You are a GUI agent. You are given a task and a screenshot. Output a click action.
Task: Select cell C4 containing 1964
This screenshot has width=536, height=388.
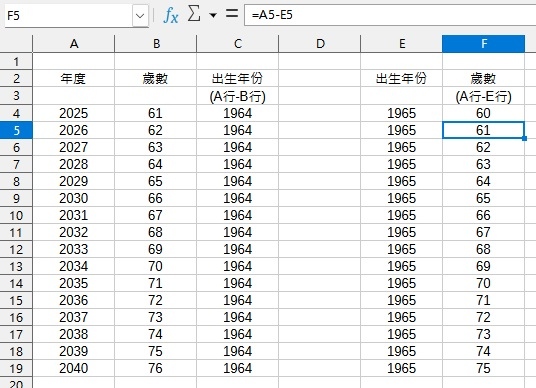[x=238, y=113]
